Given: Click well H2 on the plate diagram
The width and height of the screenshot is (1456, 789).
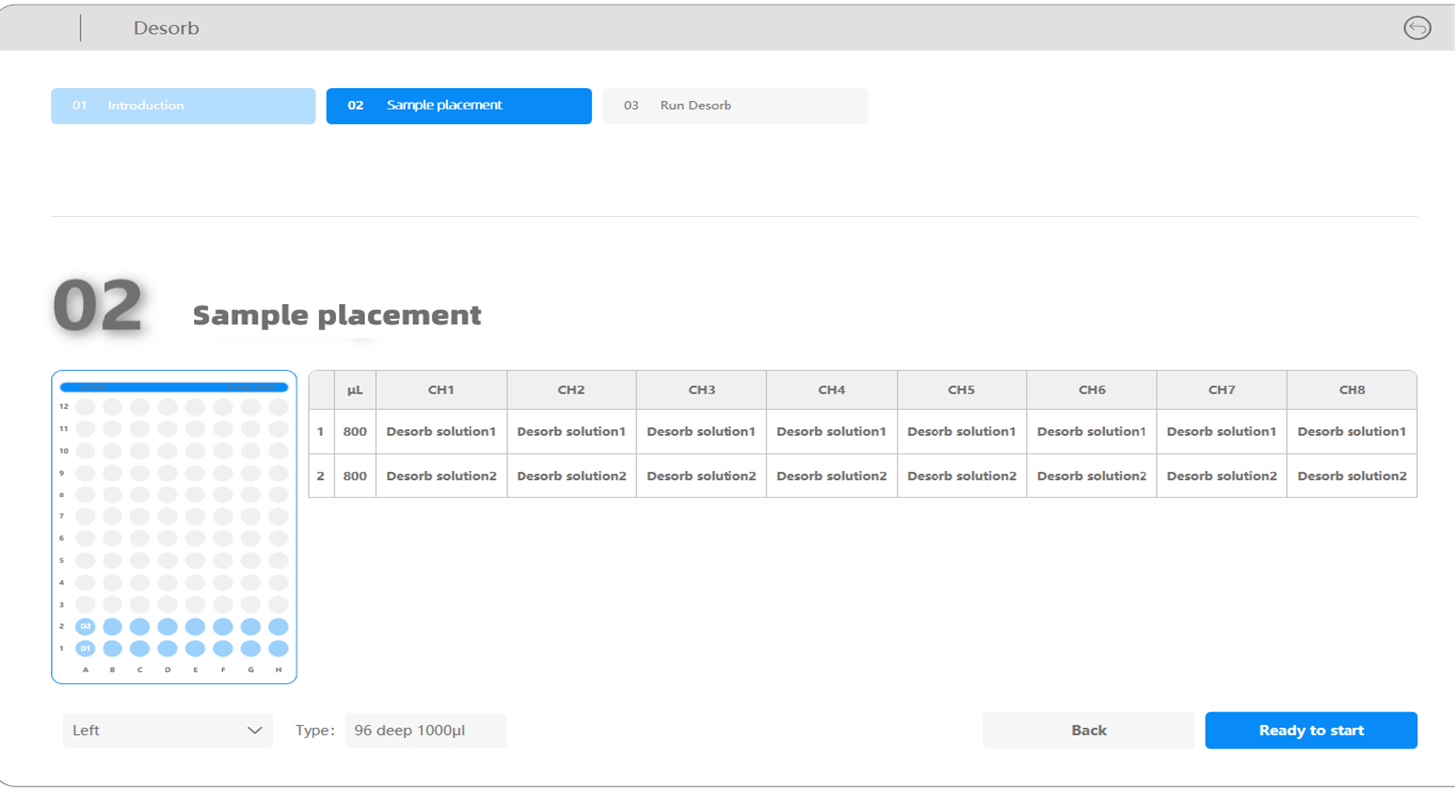Looking at the screenshot, I should (x=278, y=627).
